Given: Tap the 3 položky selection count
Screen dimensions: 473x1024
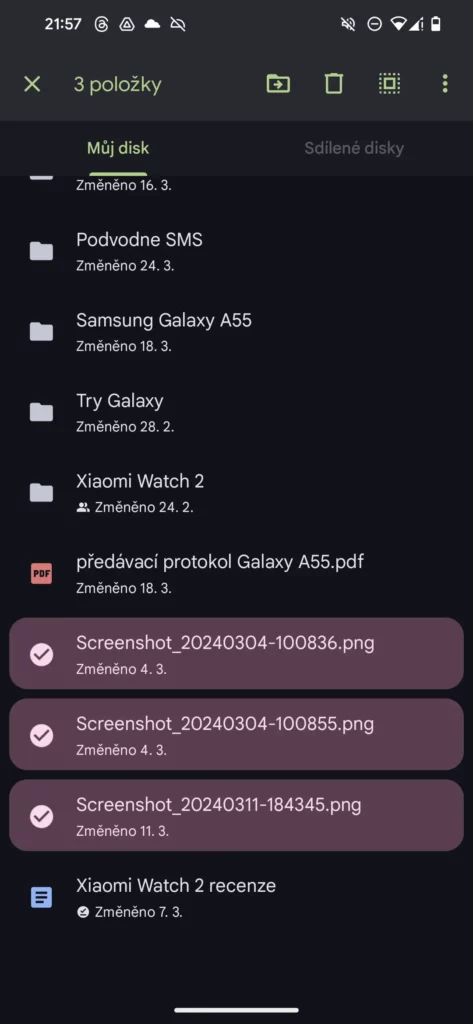Looking at the screenshot, I should (x=118, y=84).
